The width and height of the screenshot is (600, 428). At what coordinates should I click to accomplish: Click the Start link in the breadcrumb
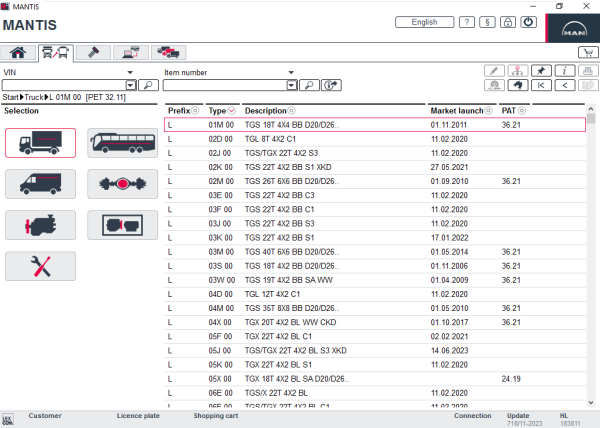pyautogui.click(x=10, y=97)
